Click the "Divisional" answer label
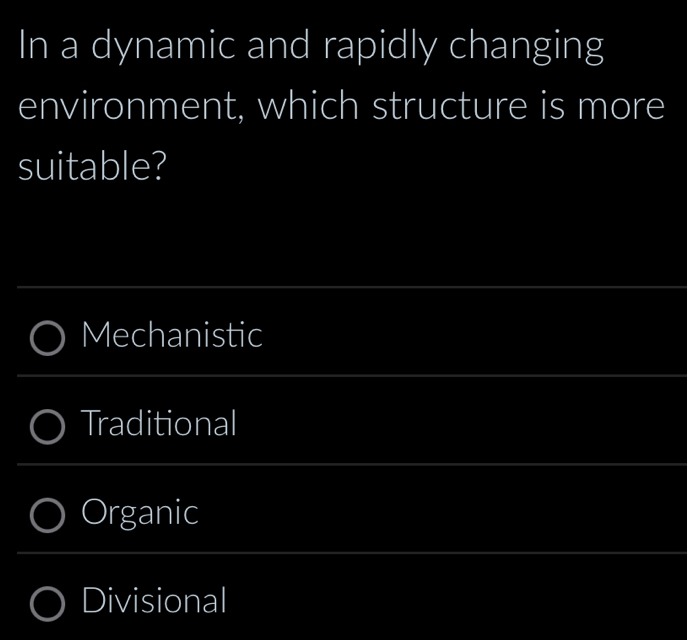 155,601
